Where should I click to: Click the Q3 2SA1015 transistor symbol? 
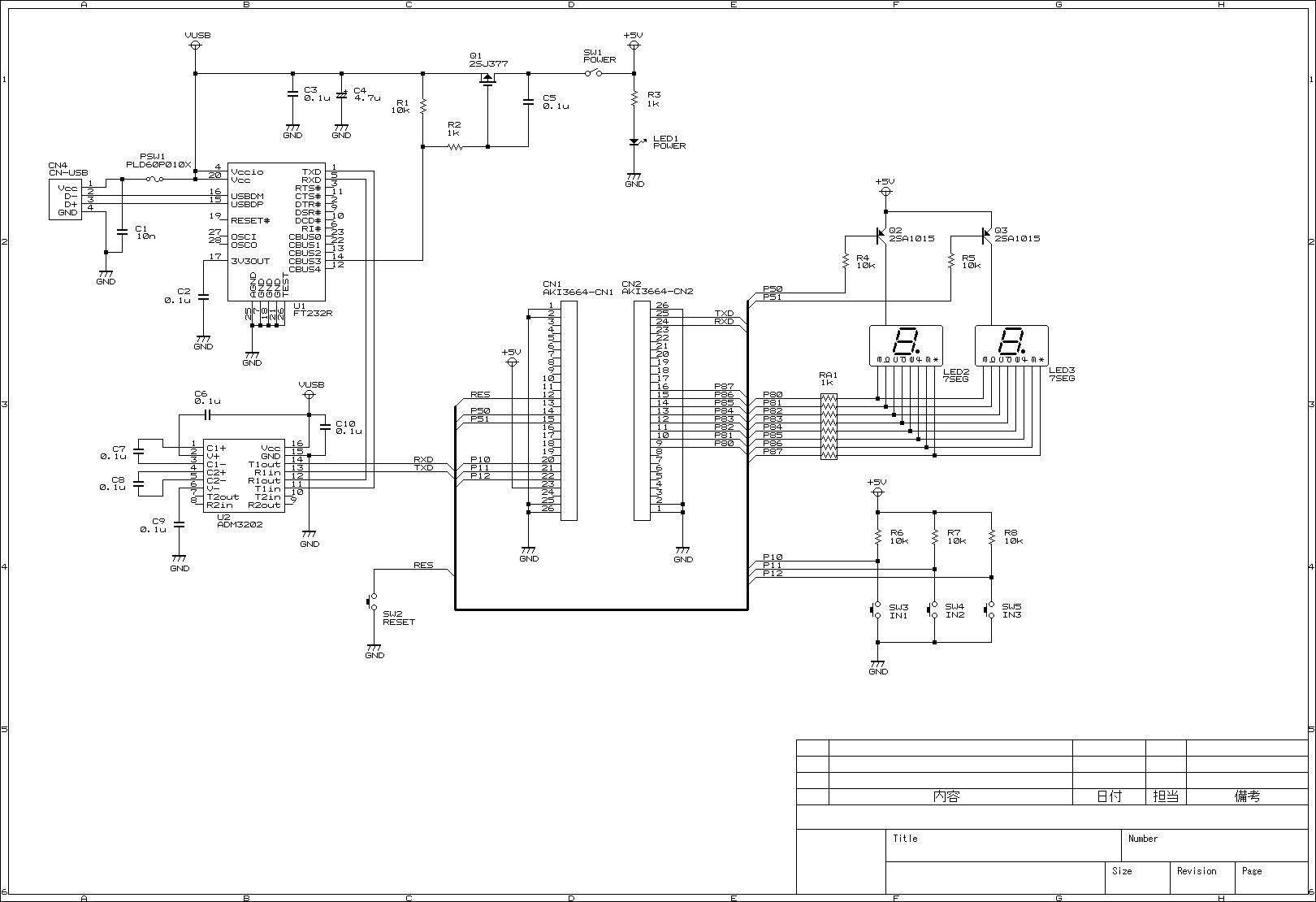[x=987, y=236]
